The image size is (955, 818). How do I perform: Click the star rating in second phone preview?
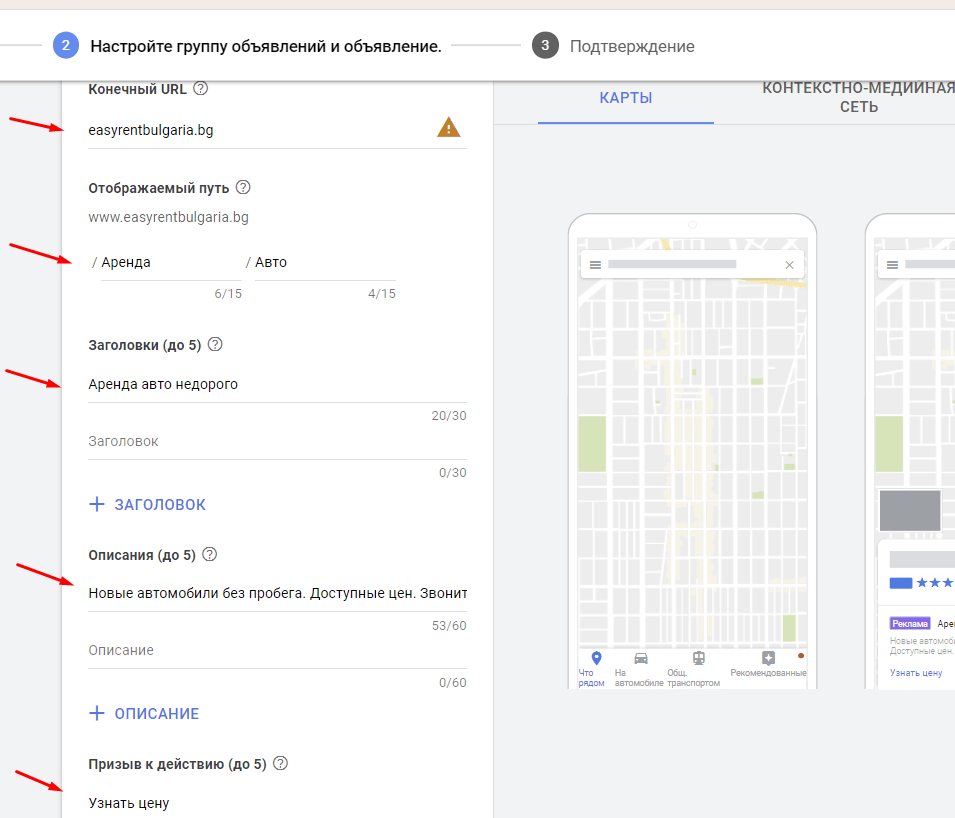(936, 583)
